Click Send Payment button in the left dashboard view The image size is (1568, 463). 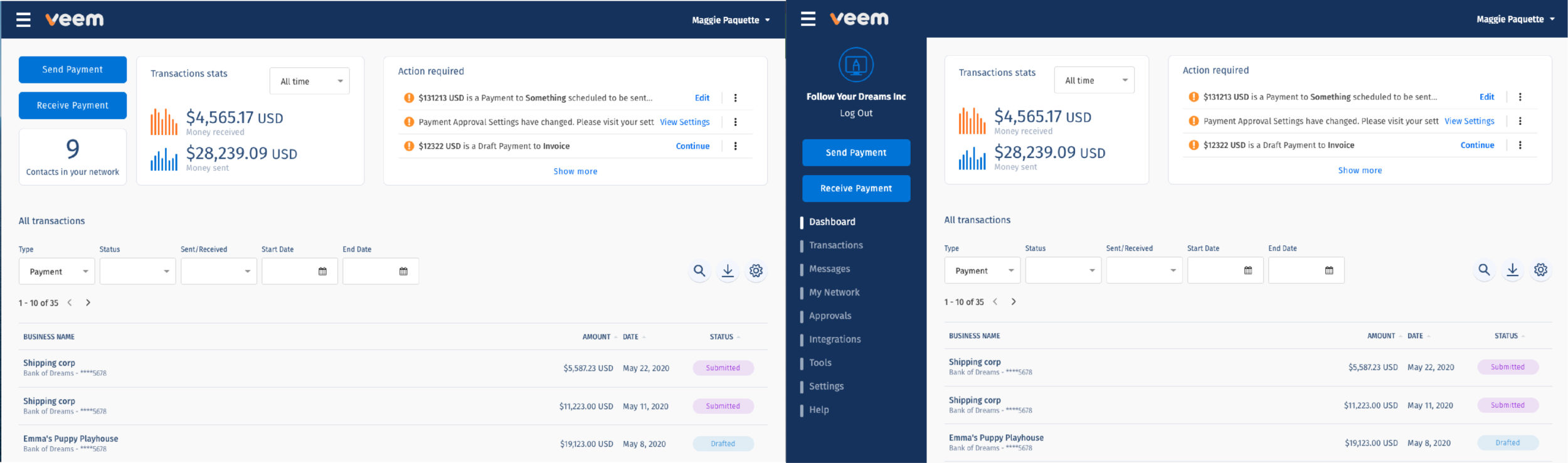click(x=73, y=70)
